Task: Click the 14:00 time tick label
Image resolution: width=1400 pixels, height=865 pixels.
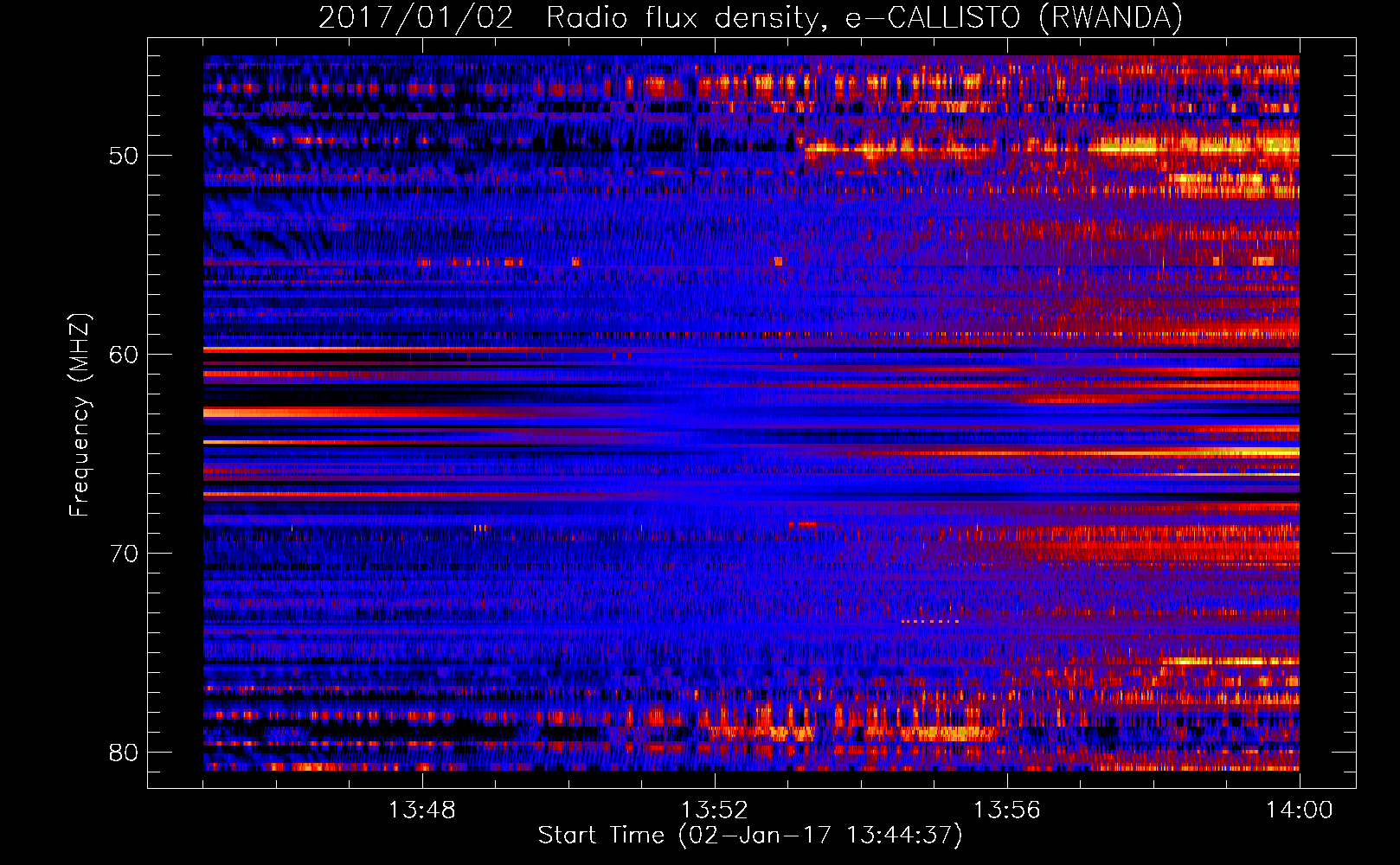Action: tap(1300, 811)
